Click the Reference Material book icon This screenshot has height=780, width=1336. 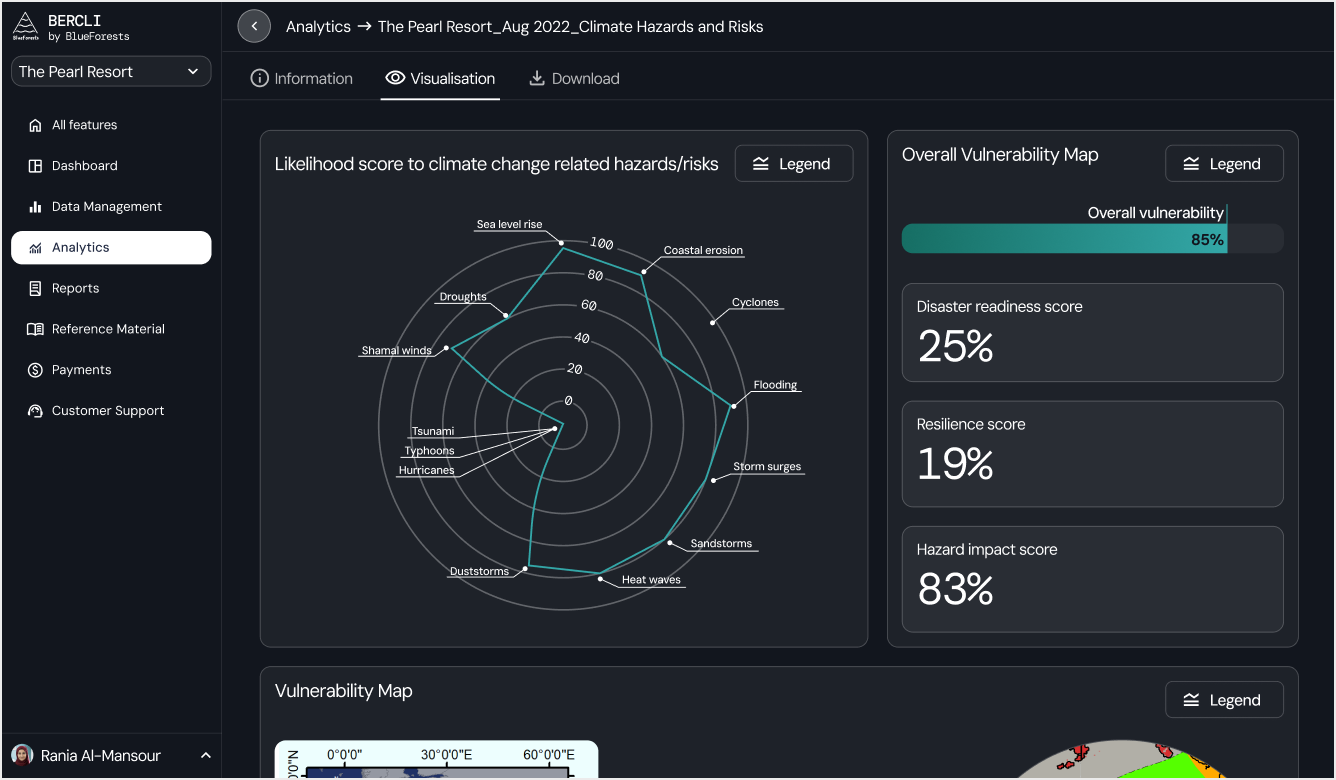point(35,329)
